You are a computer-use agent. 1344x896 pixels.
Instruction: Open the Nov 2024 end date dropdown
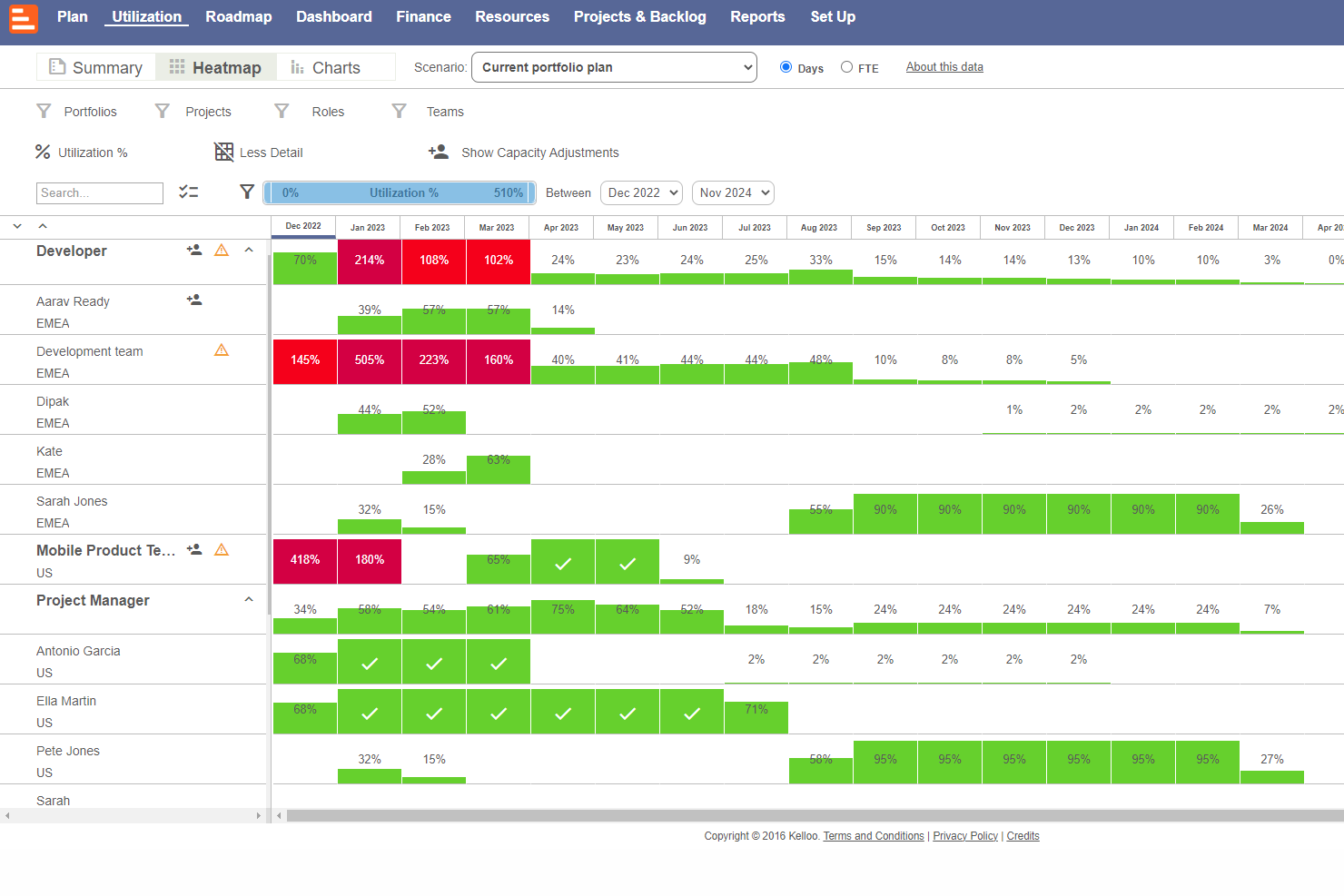pos(733,192)
